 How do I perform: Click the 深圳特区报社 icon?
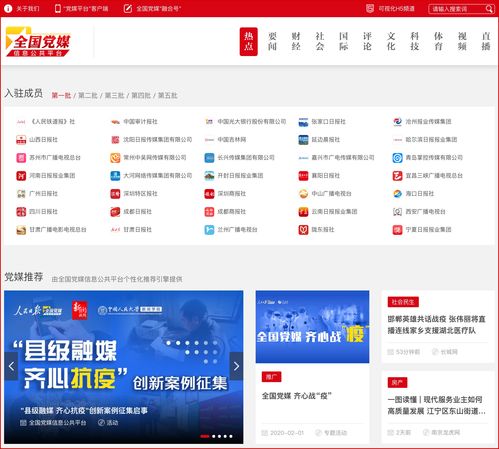(x=115, y=194)
